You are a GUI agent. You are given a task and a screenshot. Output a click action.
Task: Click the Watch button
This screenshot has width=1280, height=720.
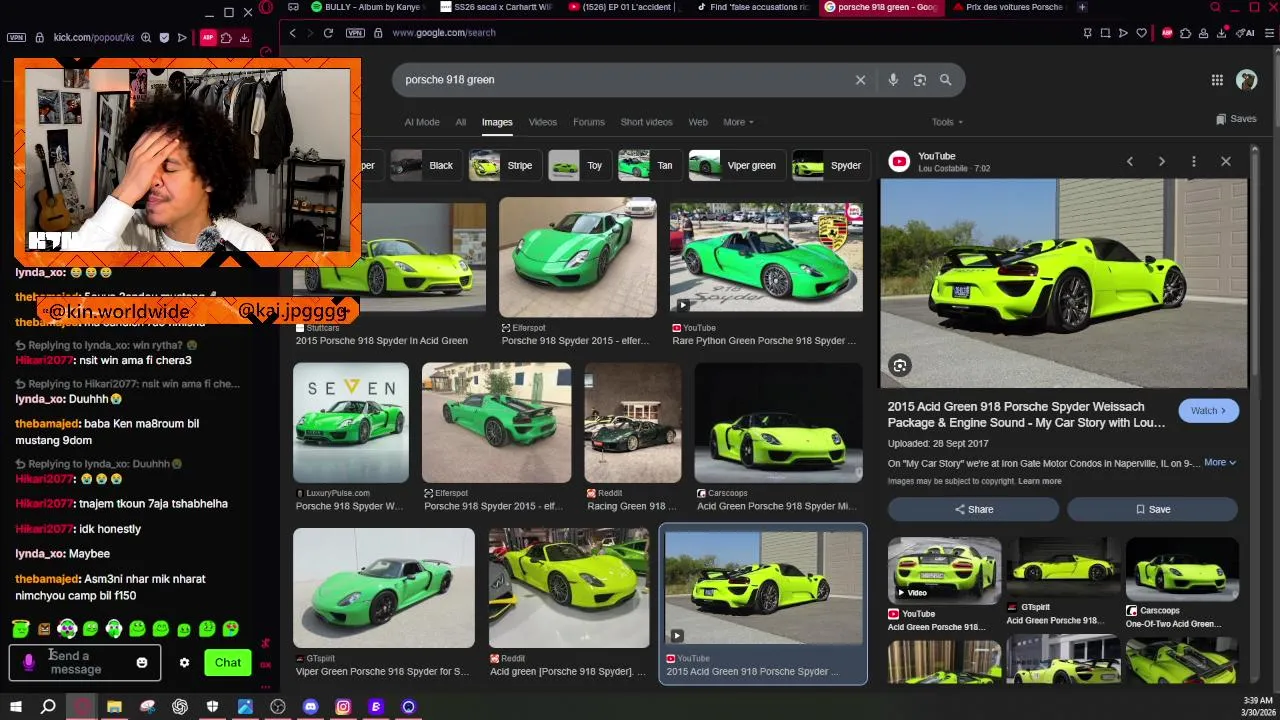pyautogui.click(x=1208, y=411)
